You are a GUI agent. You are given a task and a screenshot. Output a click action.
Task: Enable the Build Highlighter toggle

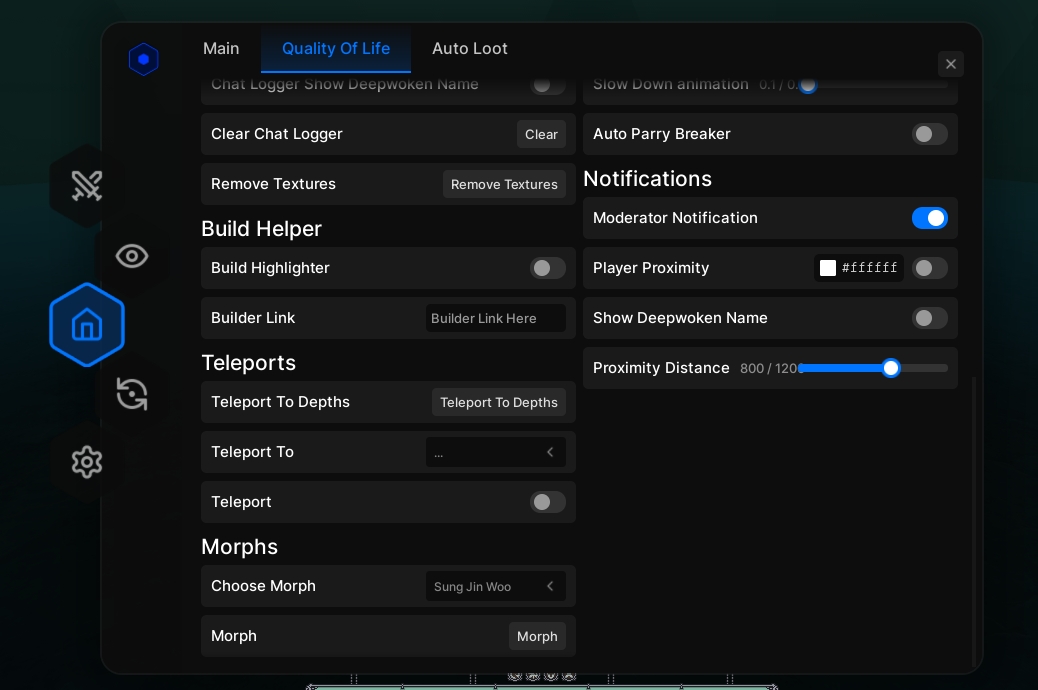pyautogui.click(x=547, y=268)
